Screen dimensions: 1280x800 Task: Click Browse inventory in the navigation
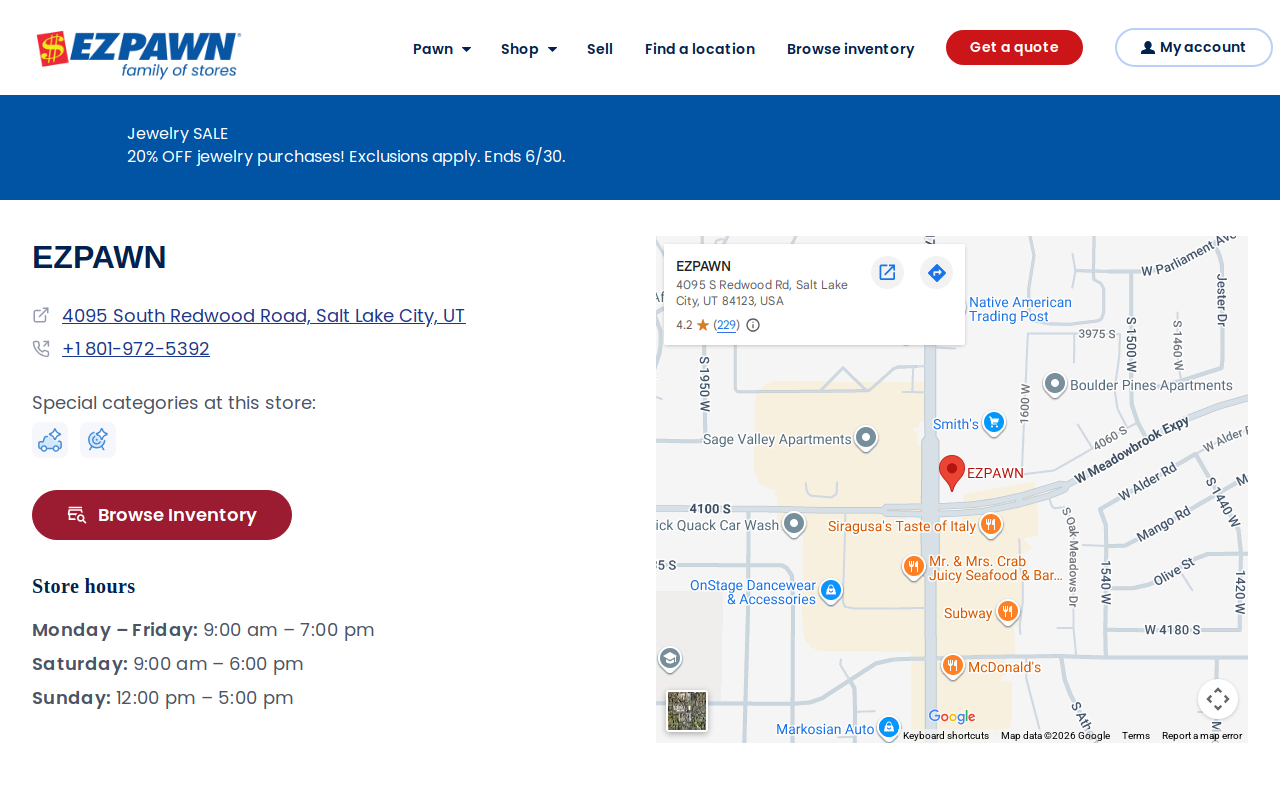point(850,49)
